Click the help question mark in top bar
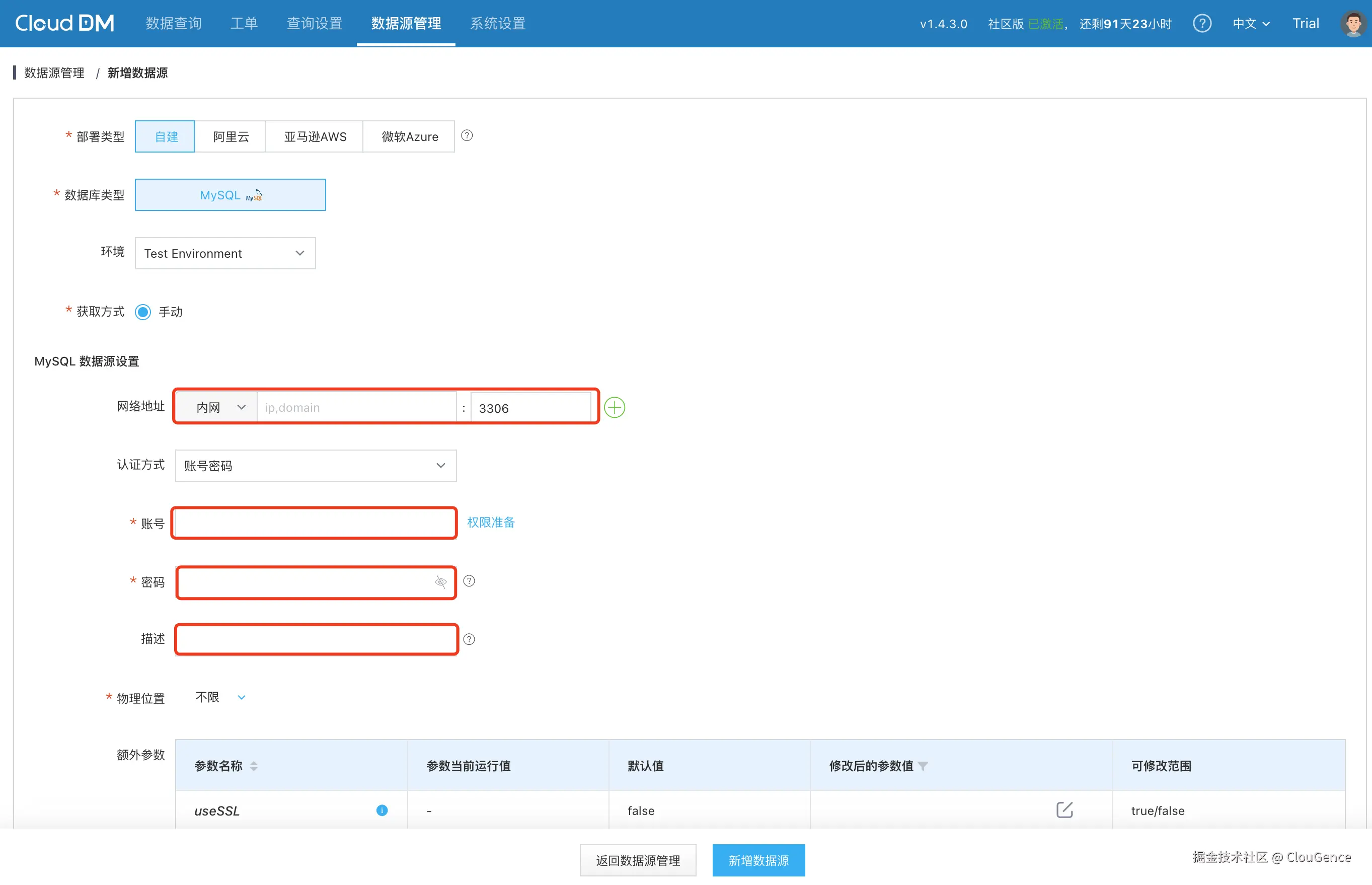The width and height of the screenshot is (1372, 885). coord(1202,24)
